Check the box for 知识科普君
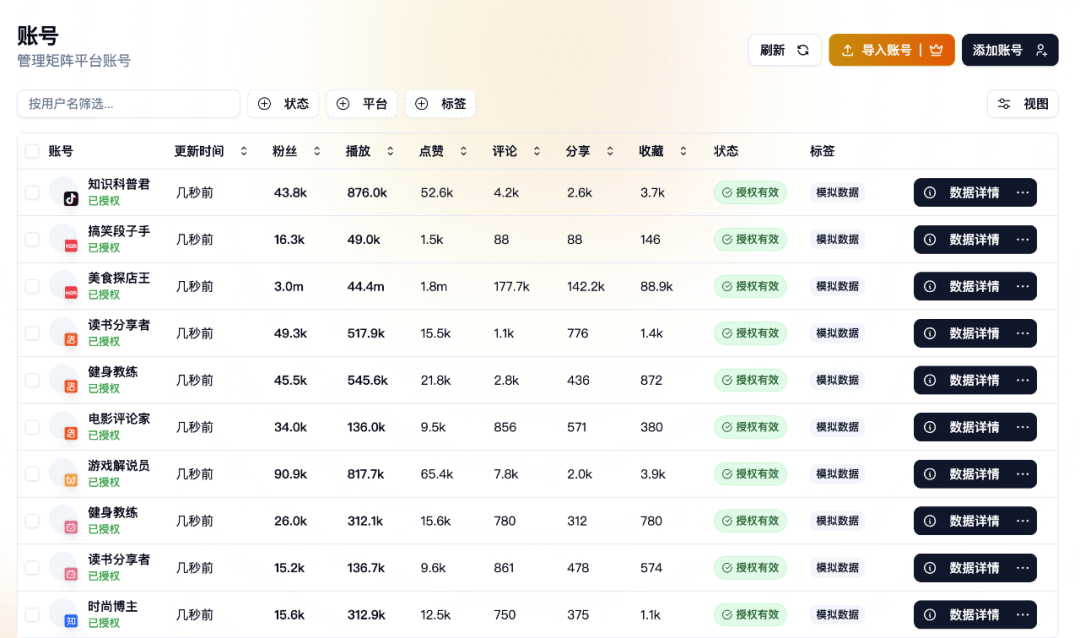 pos(32,193)
